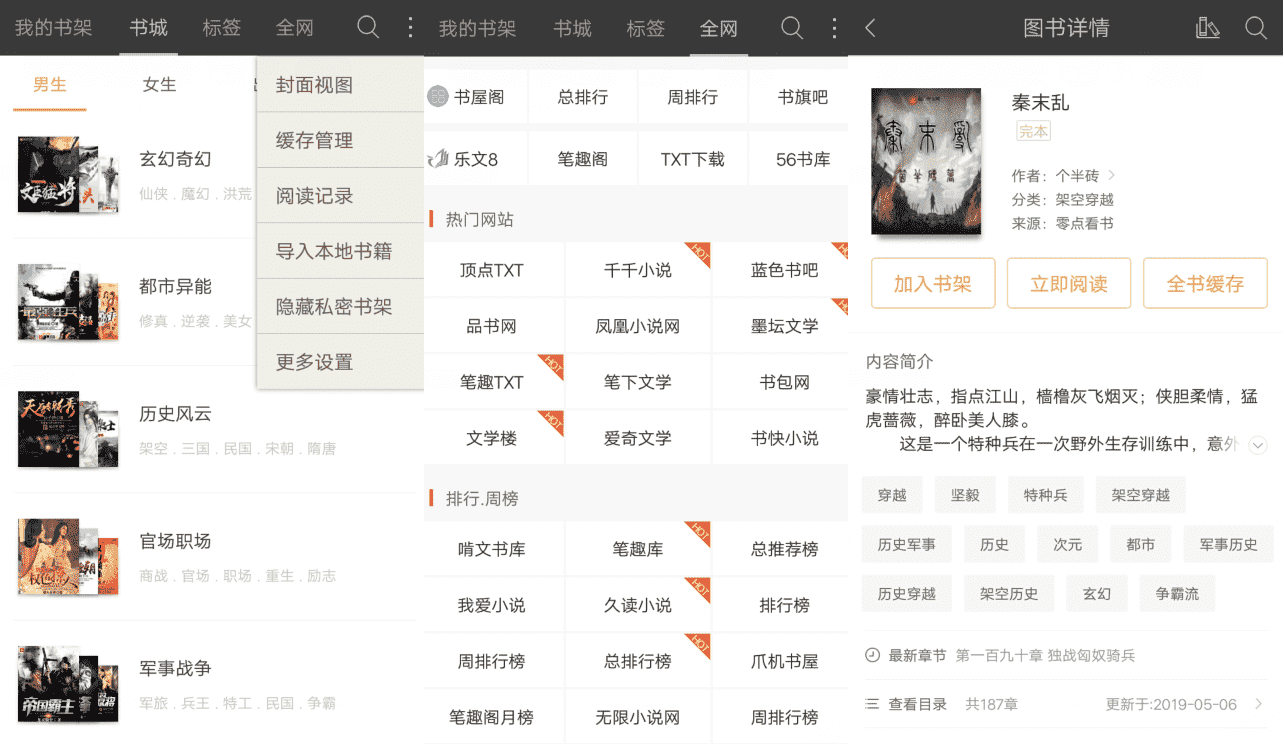Tap the bookshelf icon on 图书详情 bar
Viewport: 1284px width, 744px height.
(x=1210, y=28)
